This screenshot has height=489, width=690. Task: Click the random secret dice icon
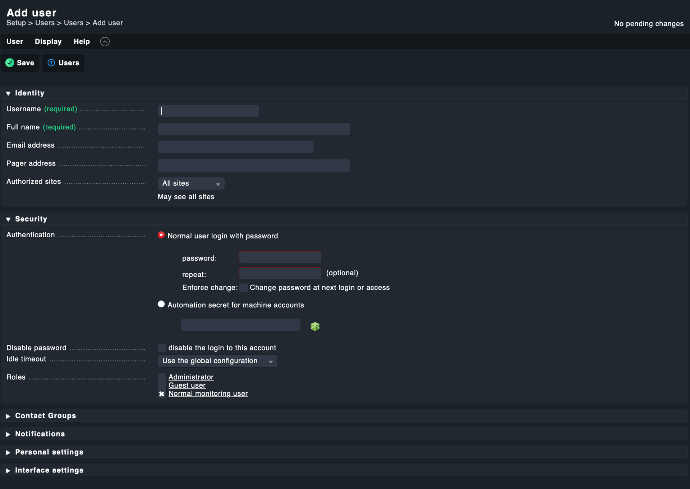315,326
